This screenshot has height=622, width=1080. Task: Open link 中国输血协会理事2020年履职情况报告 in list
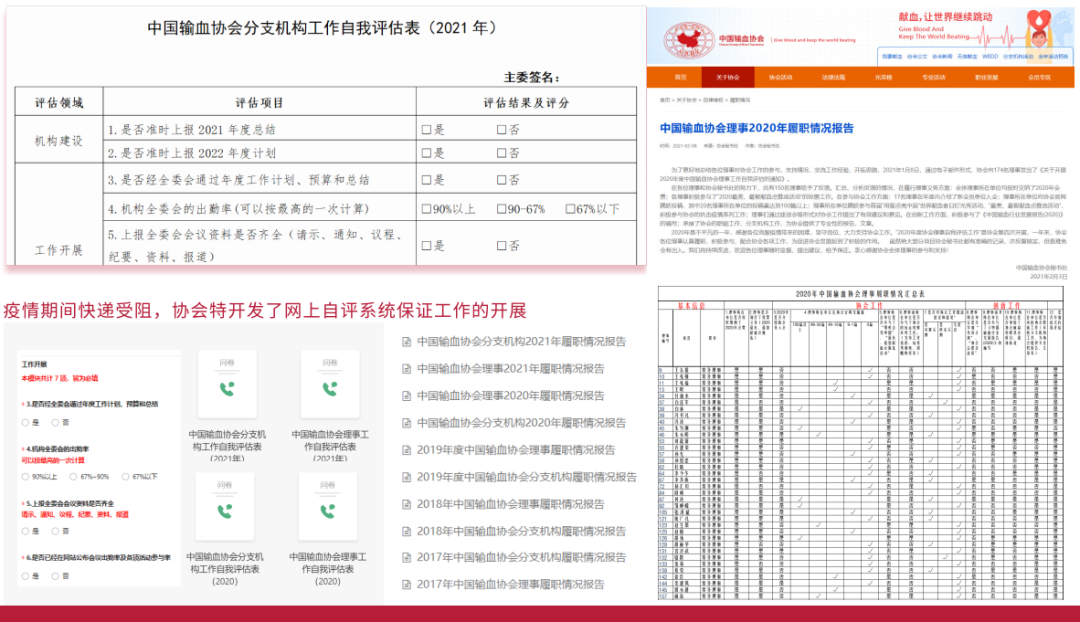pos(510,396)
